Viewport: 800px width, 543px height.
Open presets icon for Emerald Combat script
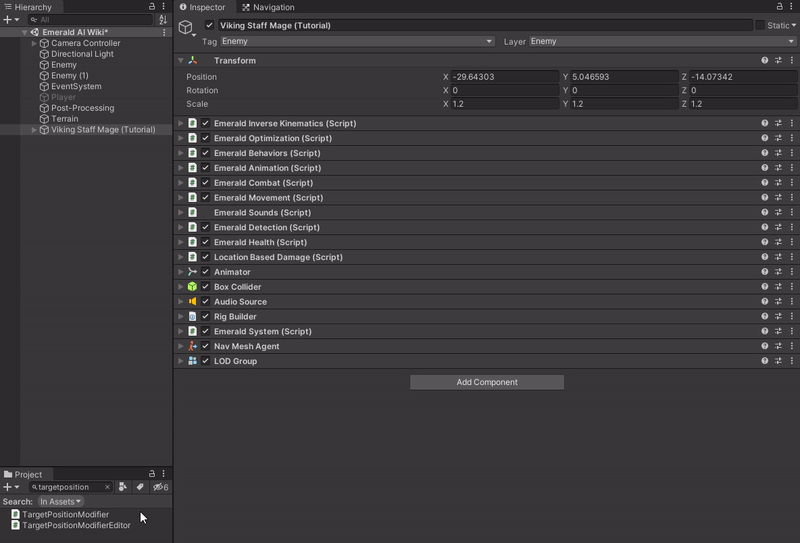click(x=778, y=183)
